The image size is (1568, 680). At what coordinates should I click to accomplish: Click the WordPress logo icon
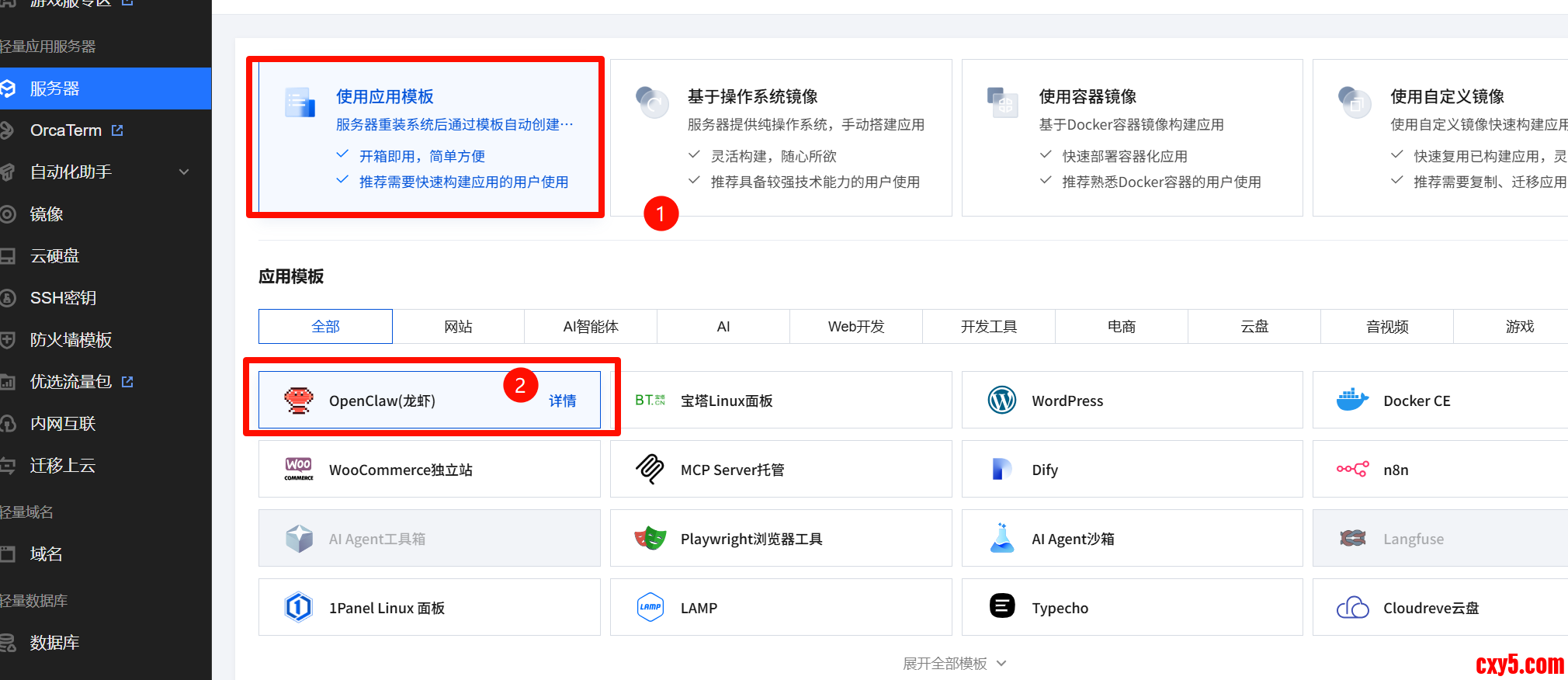point(1001,401)
